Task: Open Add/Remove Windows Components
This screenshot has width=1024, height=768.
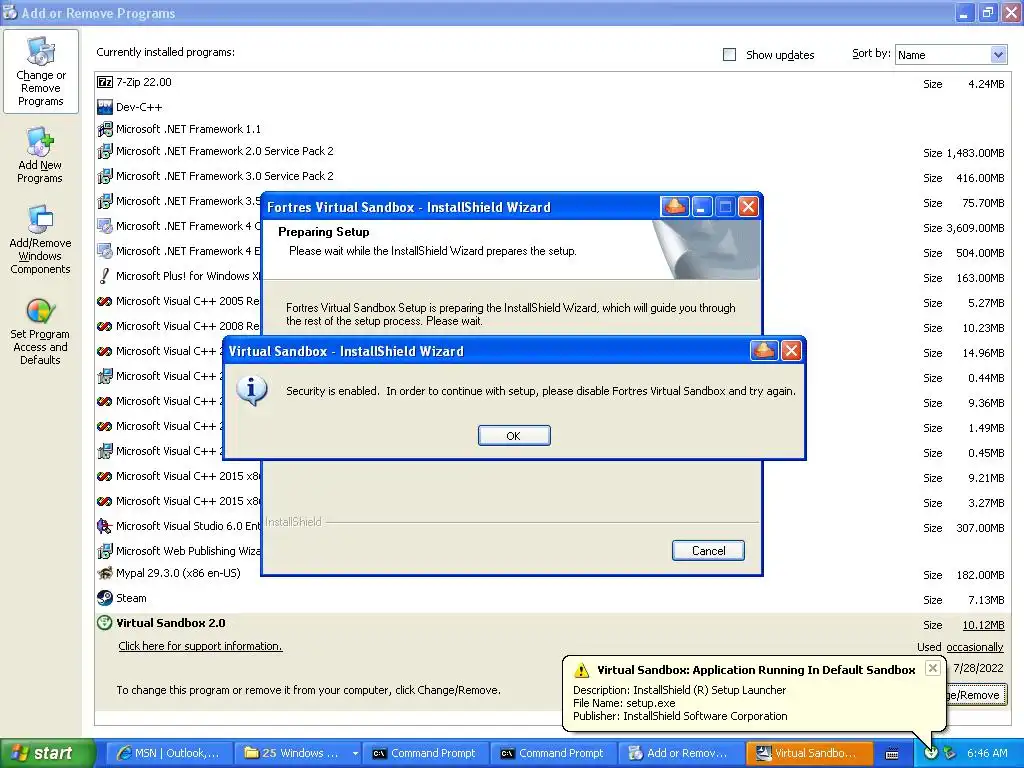Action: tap(40, 240)
